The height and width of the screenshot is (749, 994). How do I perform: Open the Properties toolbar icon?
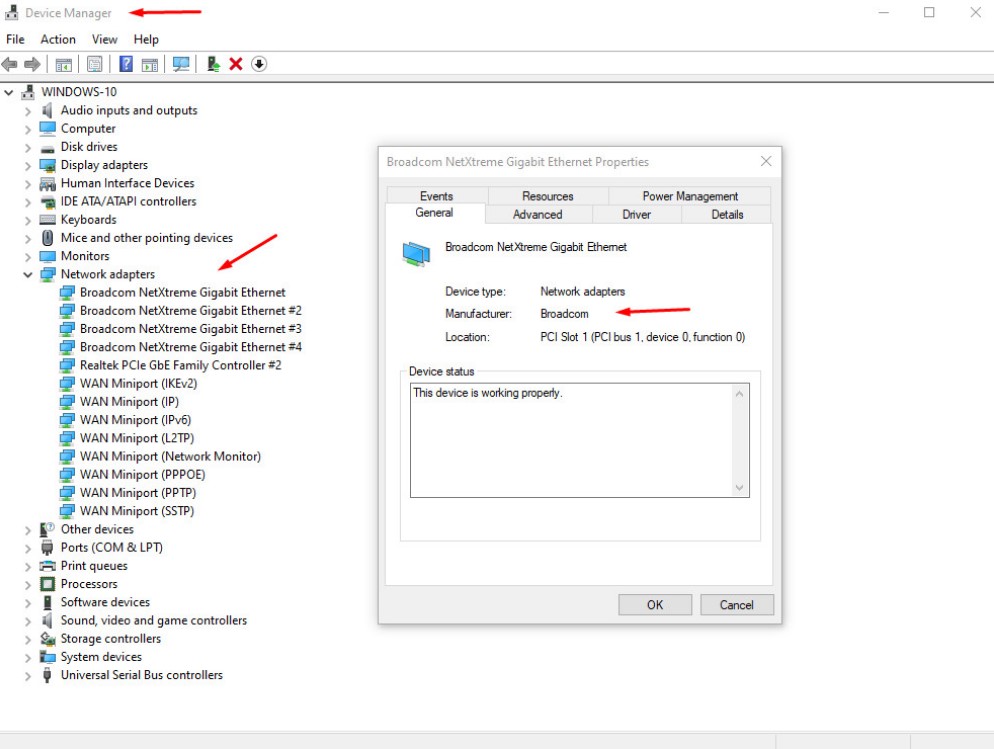coord(94,64)
